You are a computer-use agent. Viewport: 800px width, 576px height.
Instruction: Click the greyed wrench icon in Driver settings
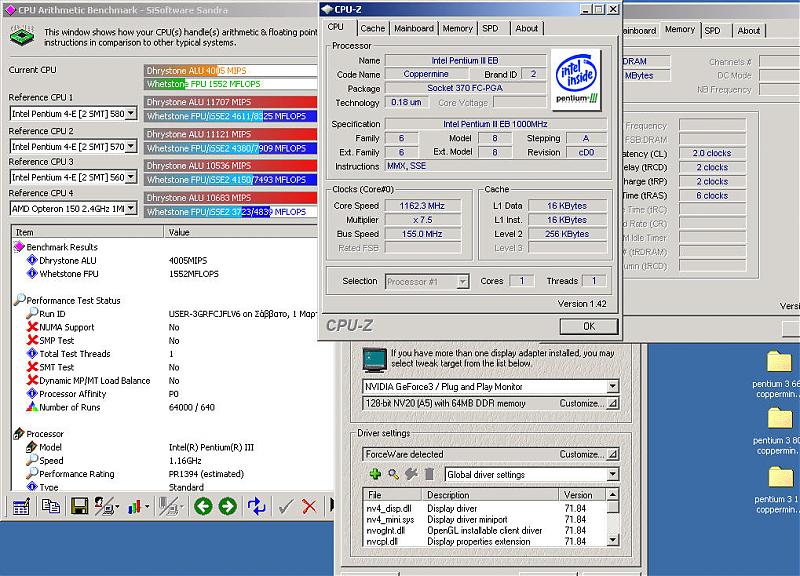click(x=411, y=474)
